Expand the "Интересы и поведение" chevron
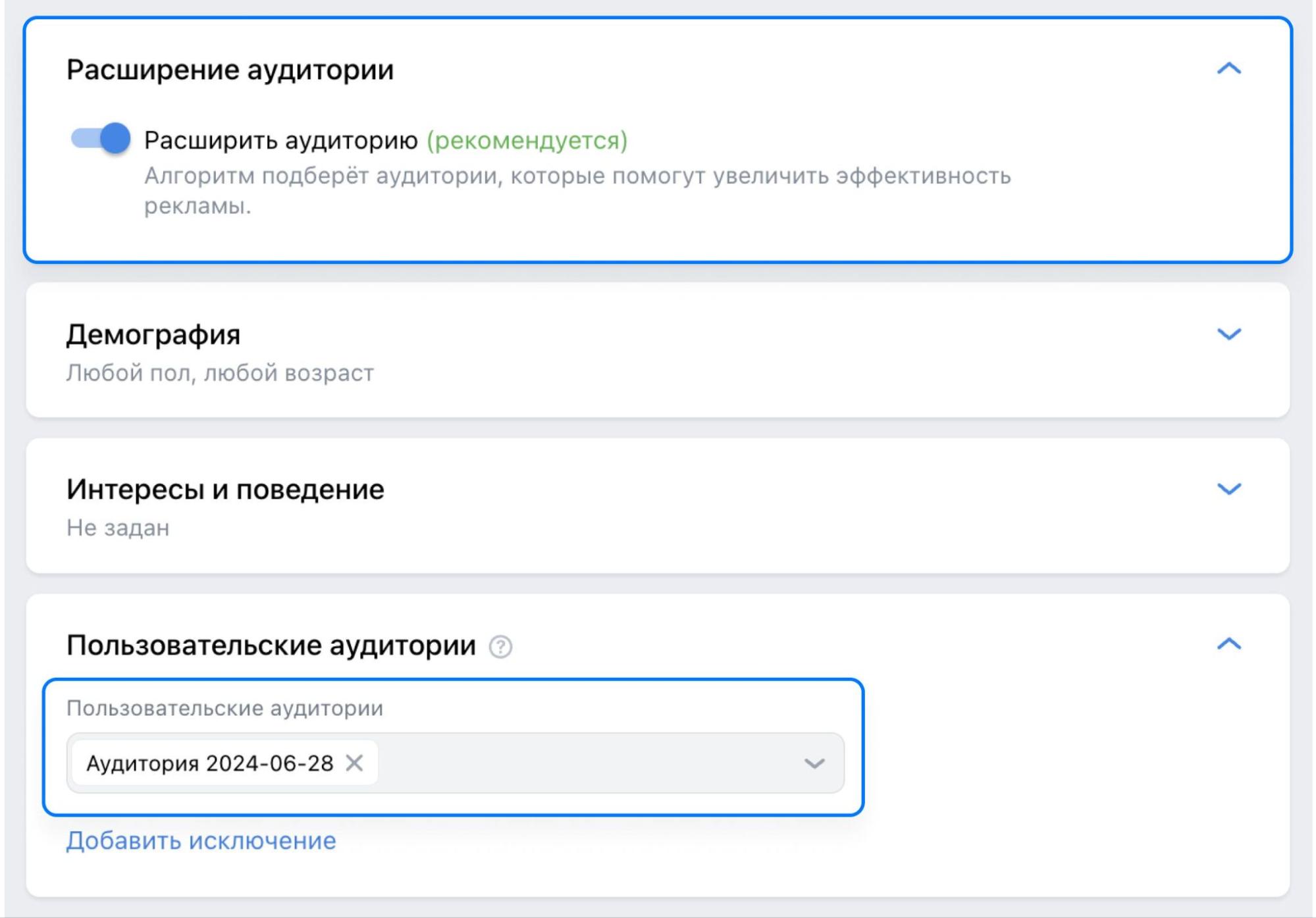Screen dimensions: 1316x918 pyautogui.click(x=1228, y=489)
